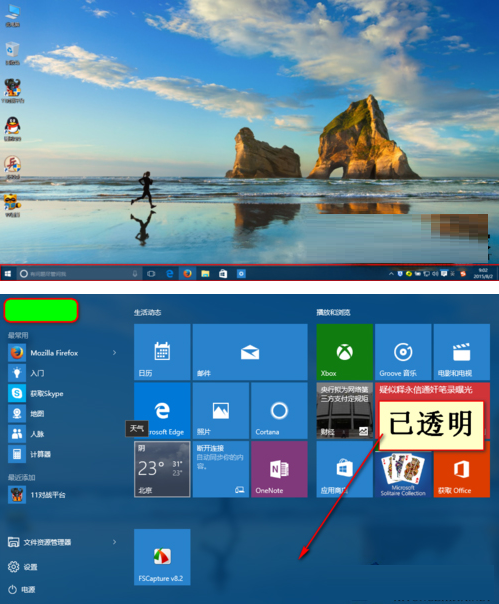
Task: Open the QQ penguin desktop shortcut
Action: point(12,129)
